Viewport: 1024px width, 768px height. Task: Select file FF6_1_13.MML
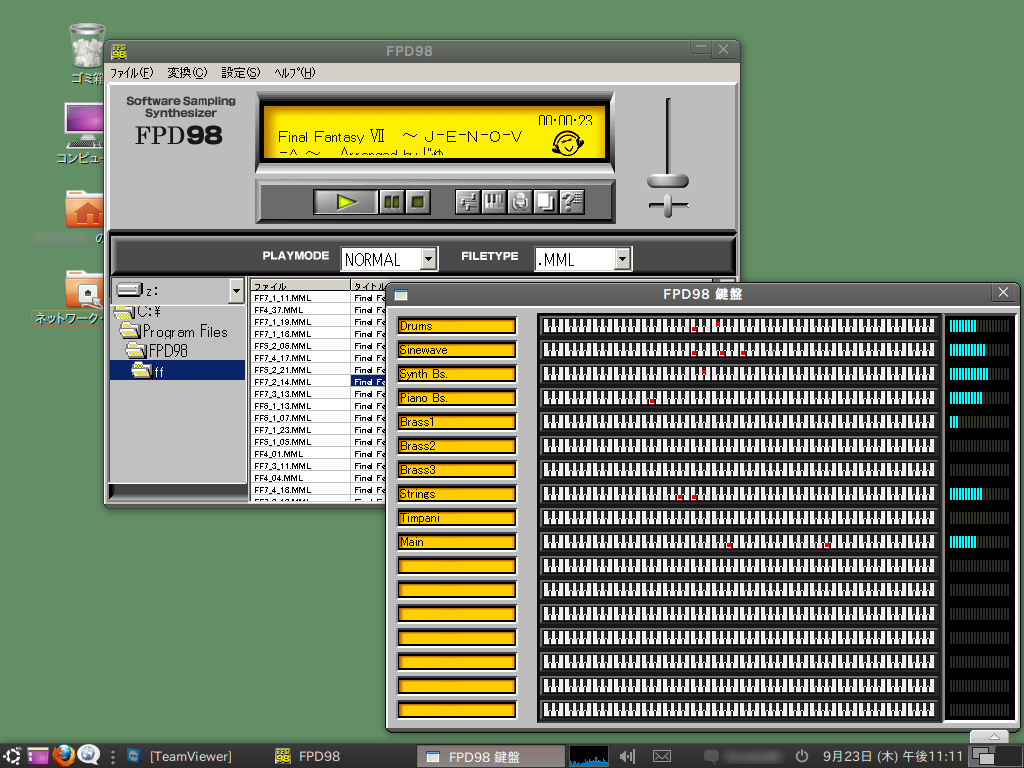(x=283, y=406)
